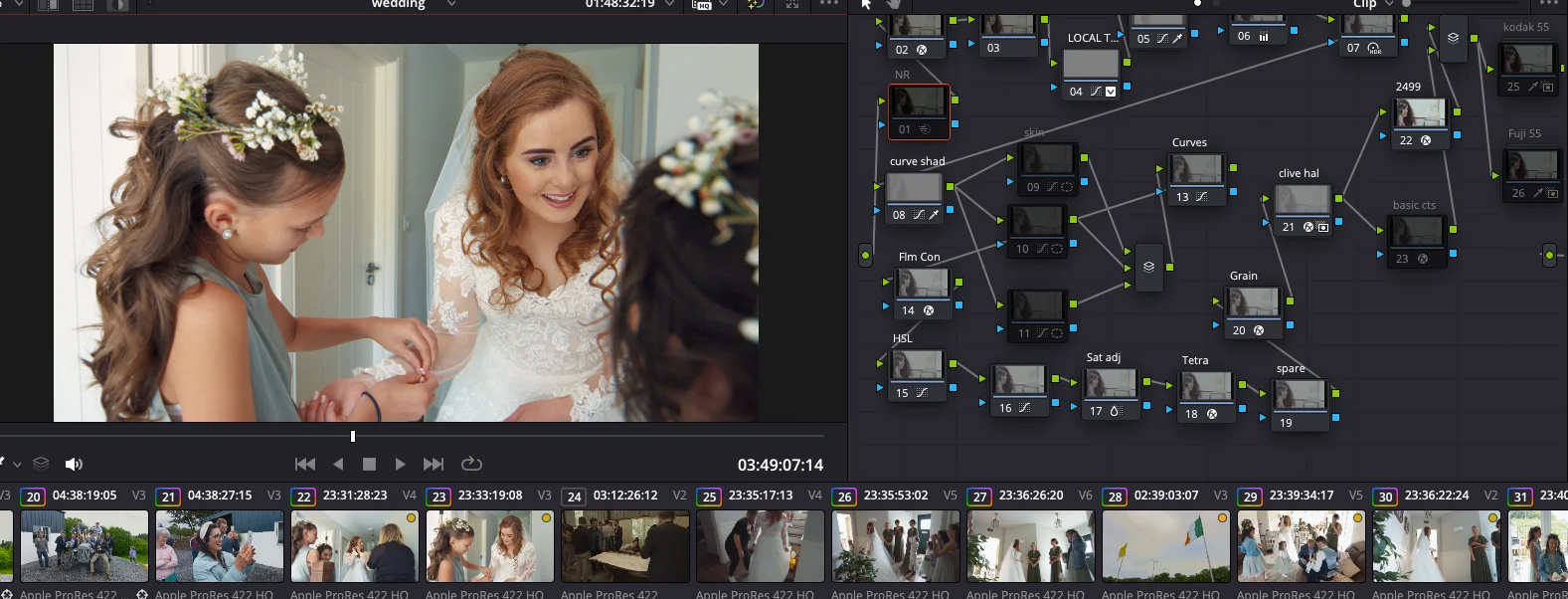Image resolution: width=1568 pixels, height=599 pixels.
Task: Select the Fuji 55 node 26
Action: coord(1532,175)
